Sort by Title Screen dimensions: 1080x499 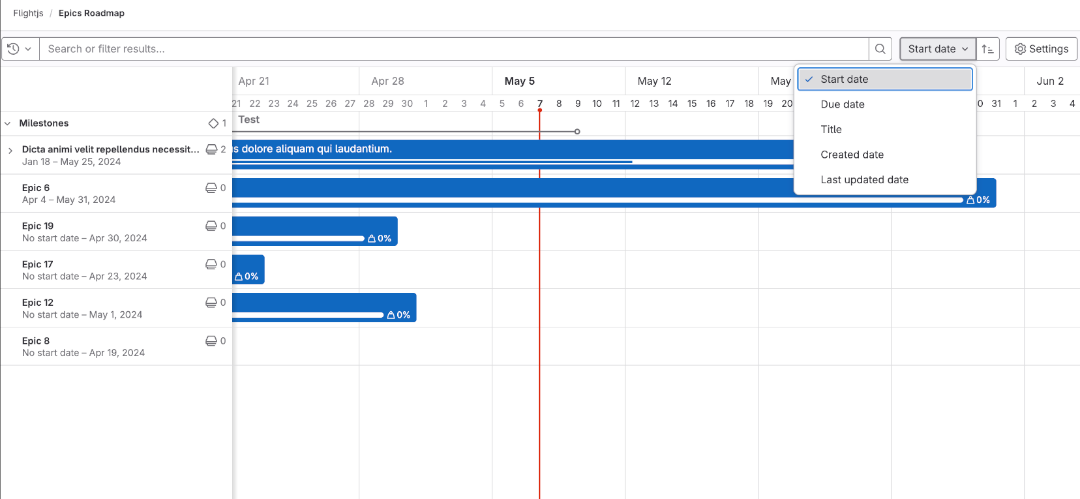pyautogui.click(x=885, y=130)
